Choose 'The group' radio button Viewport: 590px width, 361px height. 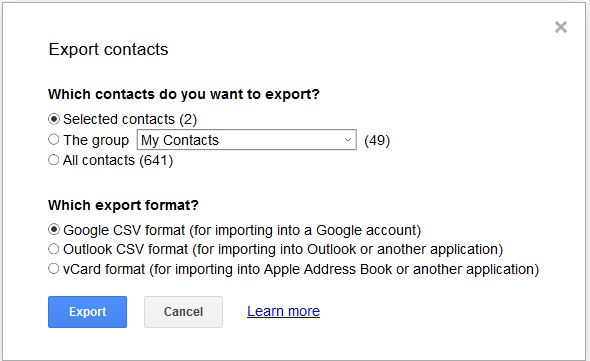point(54,140)
